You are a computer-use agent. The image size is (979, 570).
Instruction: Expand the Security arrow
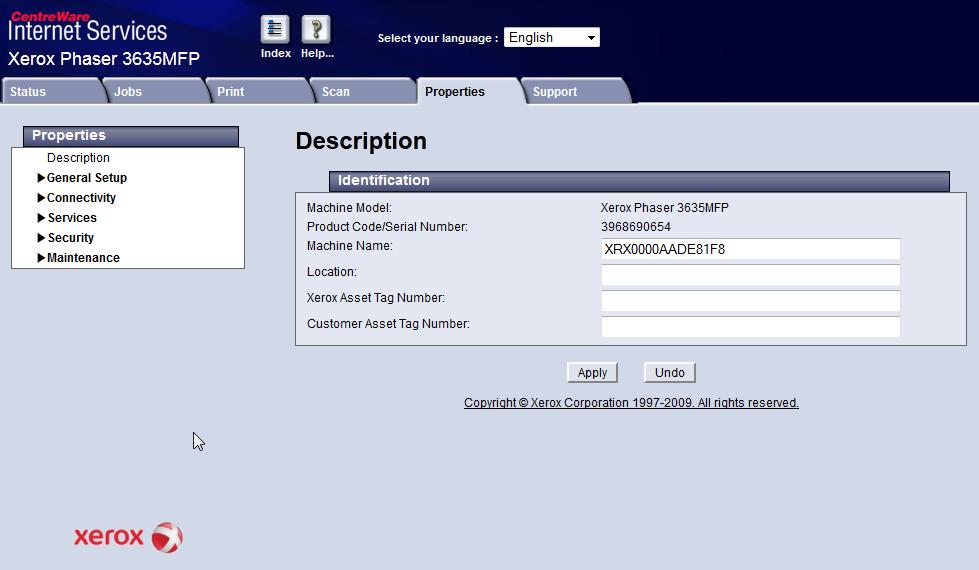41,238
